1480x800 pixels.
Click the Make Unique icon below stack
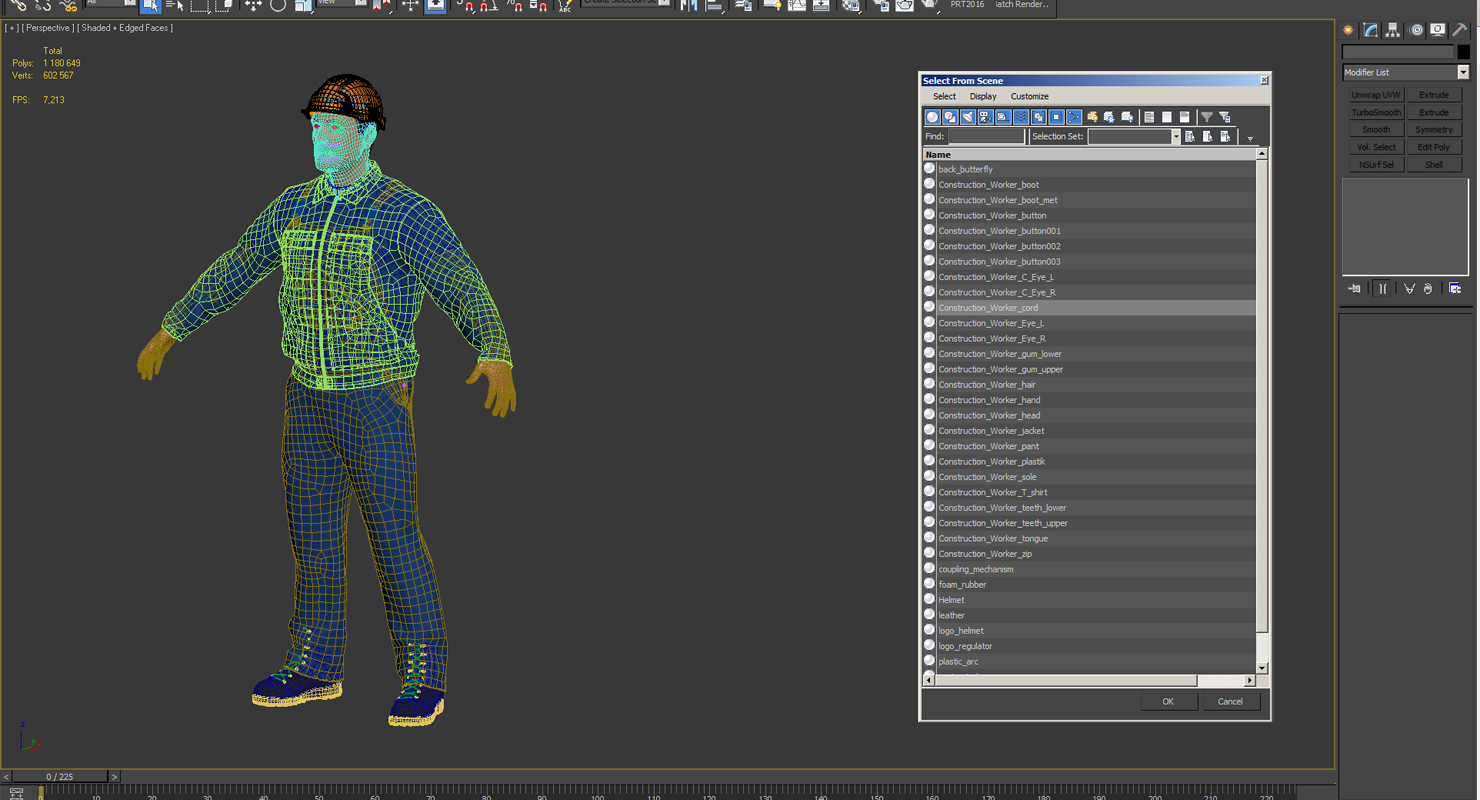pos(1409,289)
